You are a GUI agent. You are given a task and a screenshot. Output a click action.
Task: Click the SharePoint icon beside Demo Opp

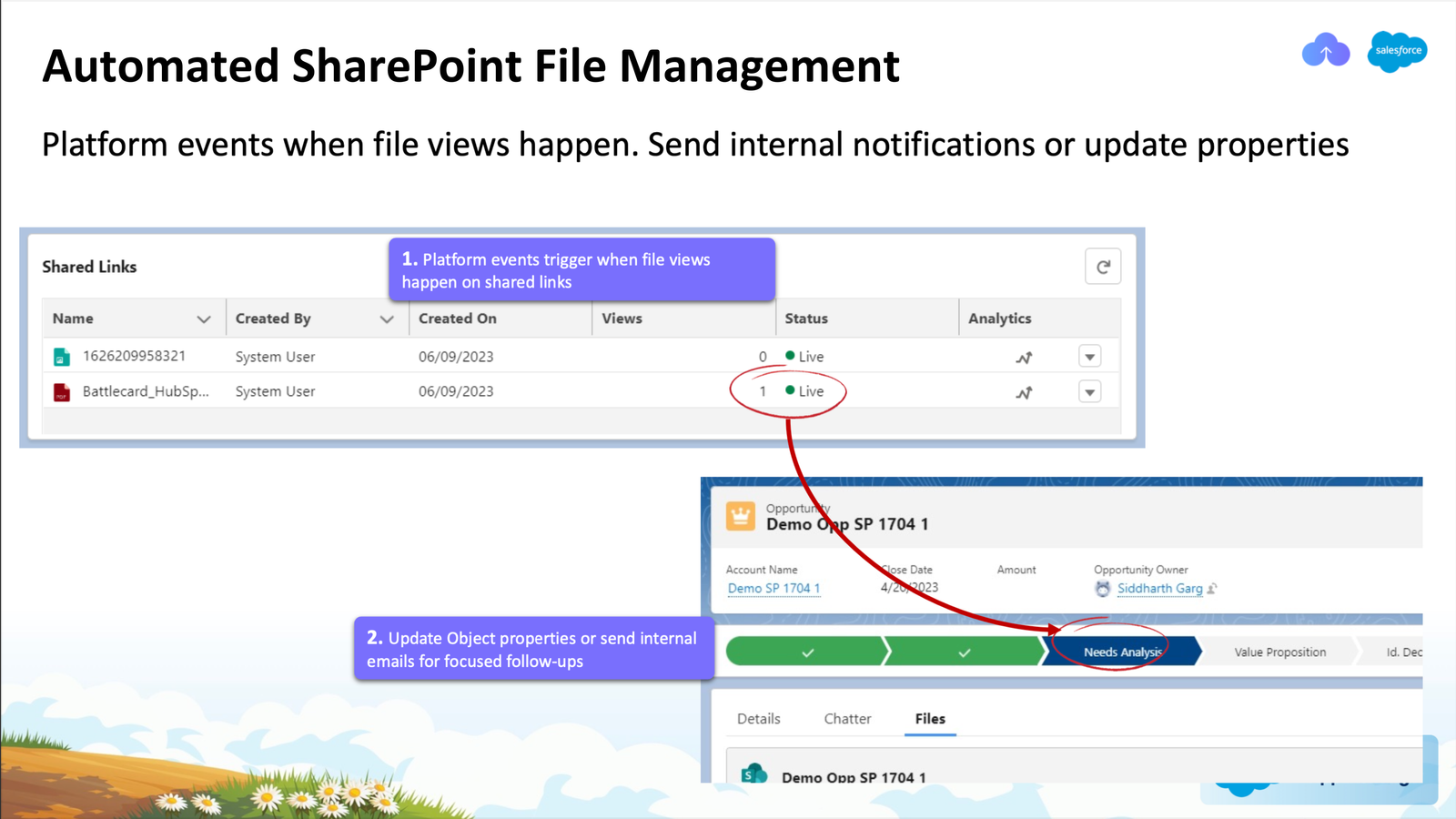[x=753, y=773]
